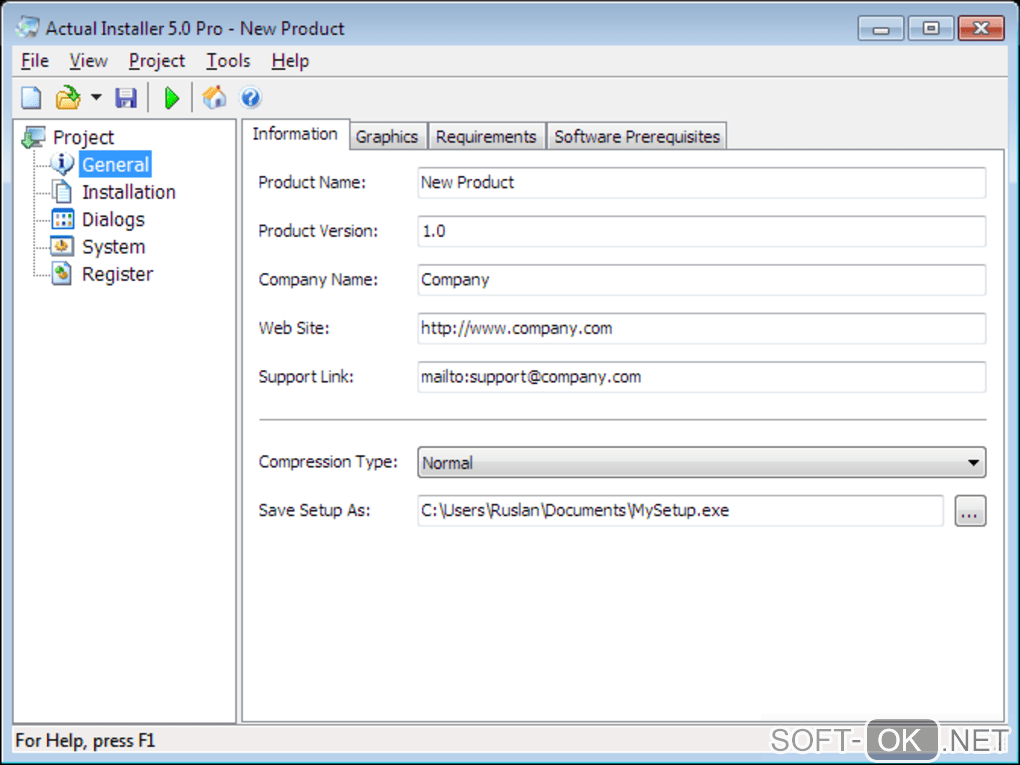Click the green Build play icon
Image resolution: width=1020 pixels, height=765 pixels.
[x=172, y=98]
